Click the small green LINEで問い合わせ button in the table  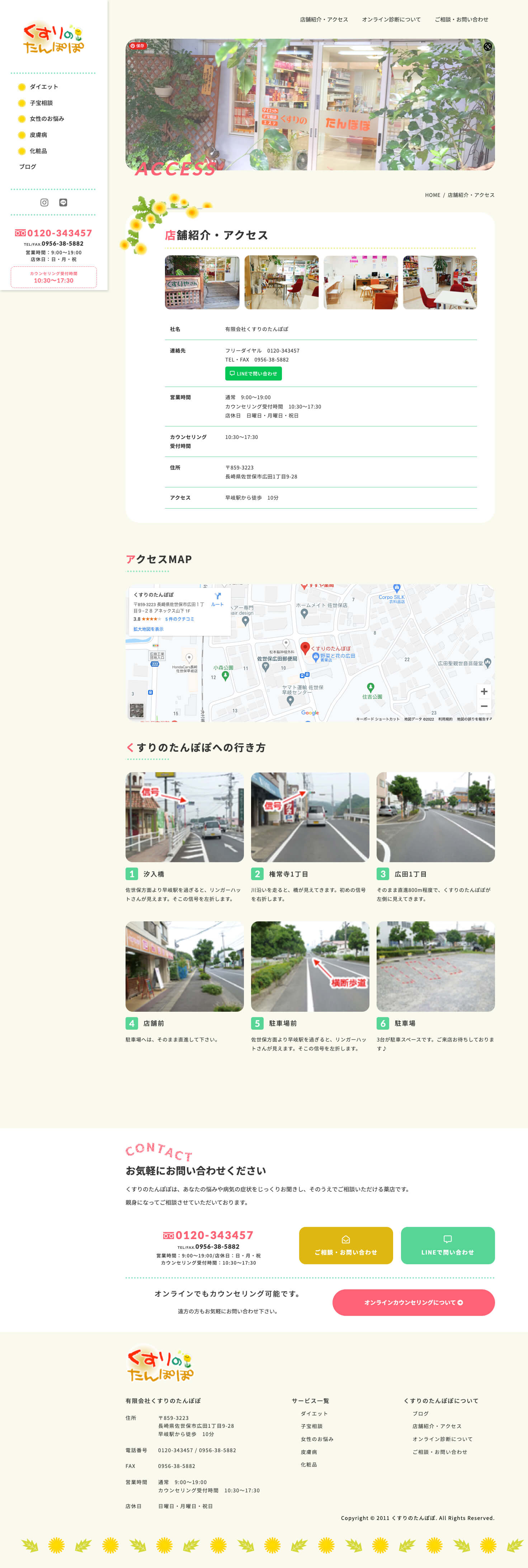[x=253, y=374]
